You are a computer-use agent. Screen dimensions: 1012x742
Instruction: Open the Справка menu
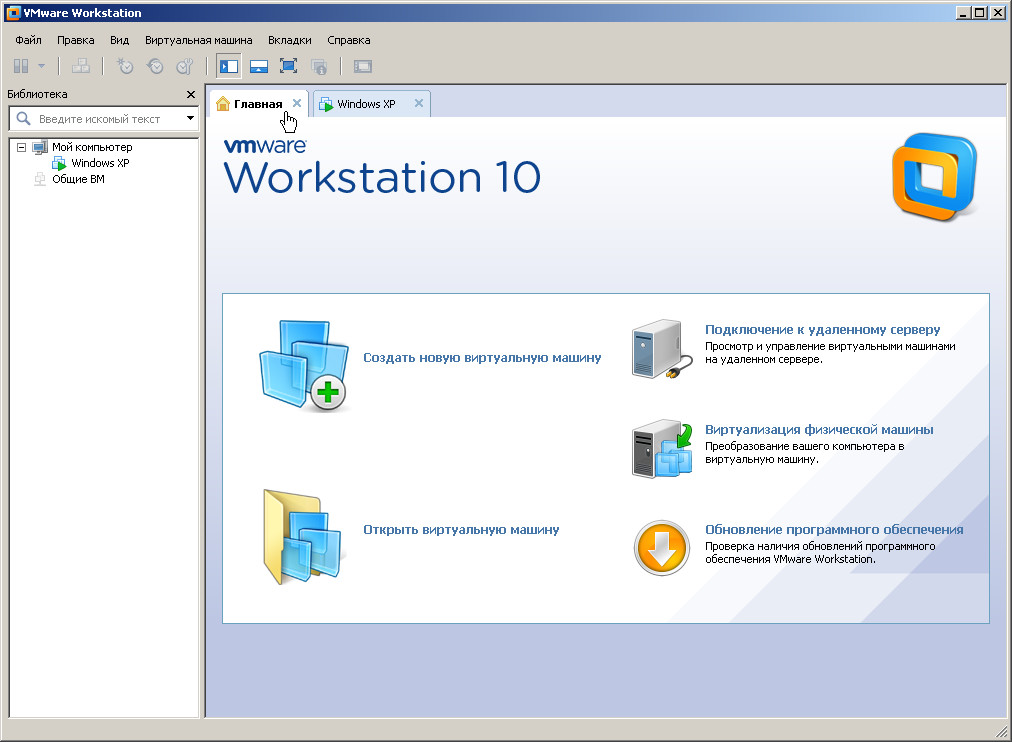click(349, 40)
